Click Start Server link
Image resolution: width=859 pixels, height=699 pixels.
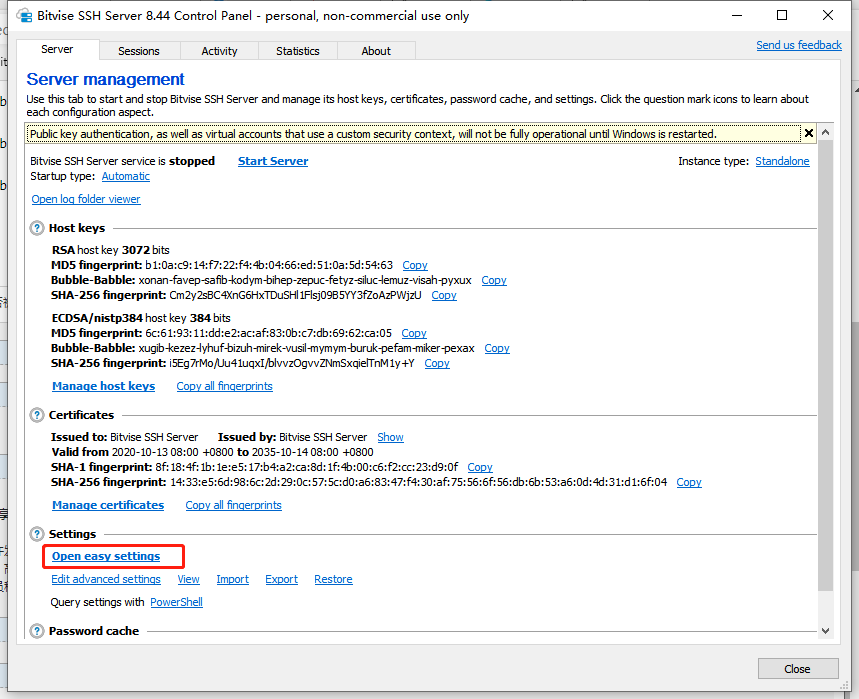point(273,161)
